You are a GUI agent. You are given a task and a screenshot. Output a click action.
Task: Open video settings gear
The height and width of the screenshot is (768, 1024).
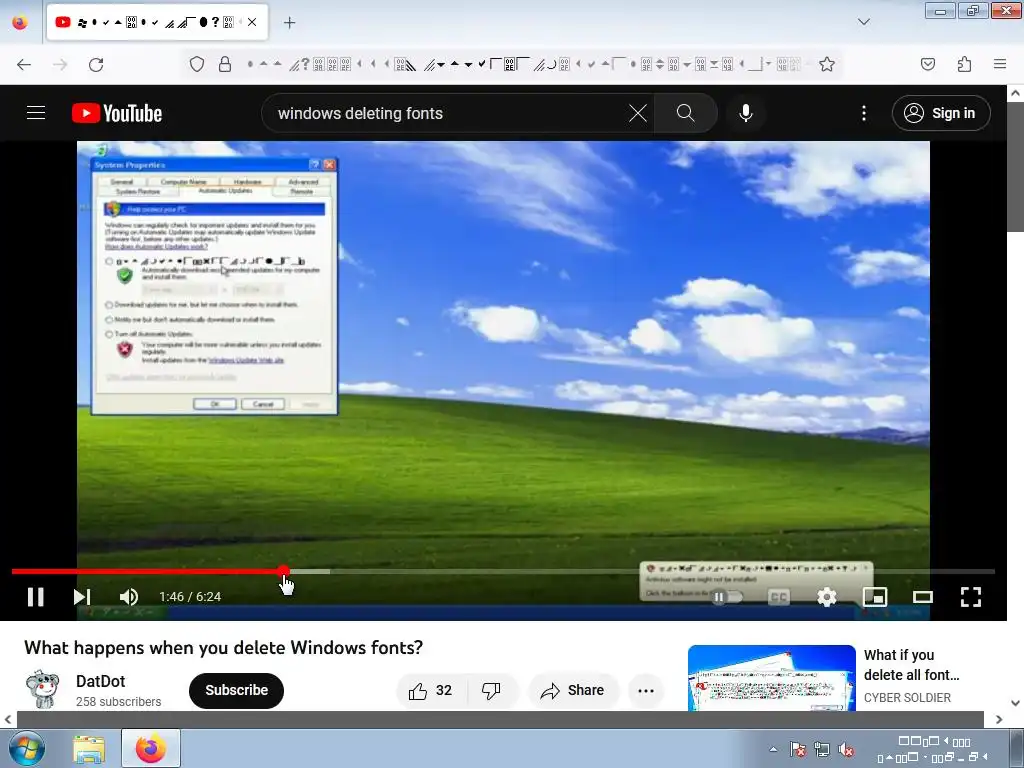click(x=827, y=596)
